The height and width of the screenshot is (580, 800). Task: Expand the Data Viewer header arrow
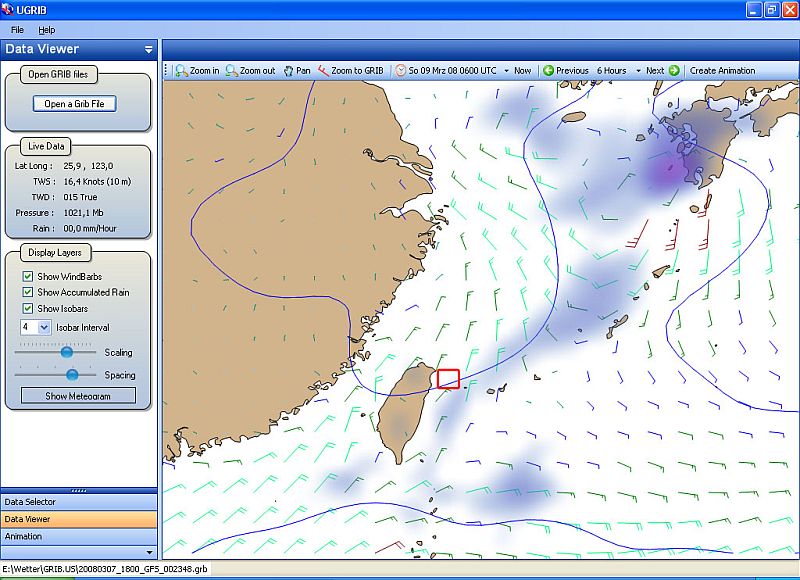coord(148,49)
